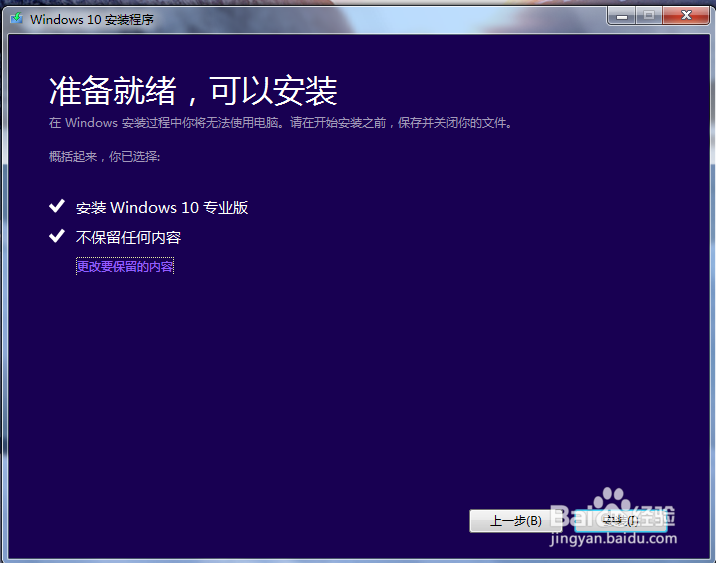Click the notice about saving and closing files
The image size is (716, 563).
280,123
